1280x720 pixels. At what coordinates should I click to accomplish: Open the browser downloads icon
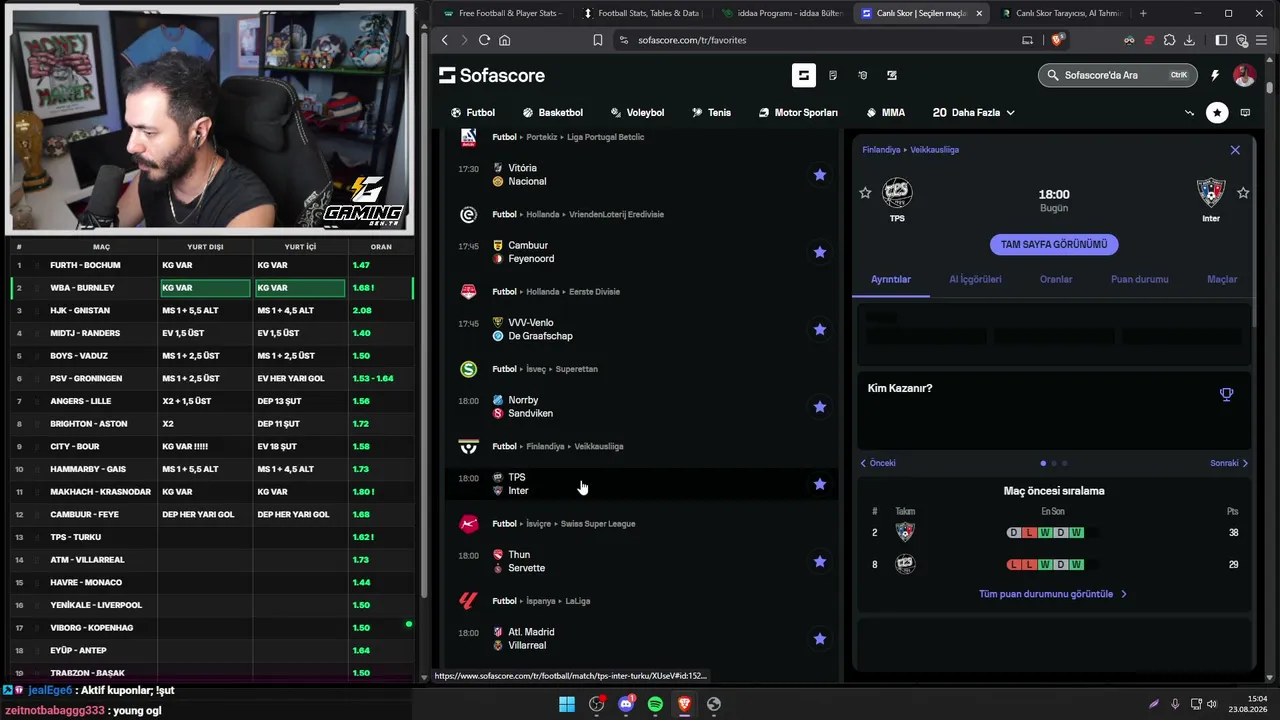click(x=1189, y=40)
